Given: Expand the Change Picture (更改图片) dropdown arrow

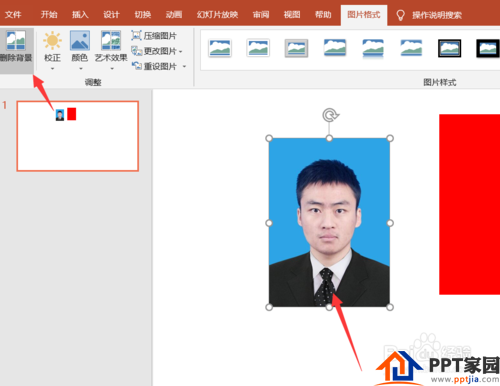Looking at the screenshot, I should (181, 52).
